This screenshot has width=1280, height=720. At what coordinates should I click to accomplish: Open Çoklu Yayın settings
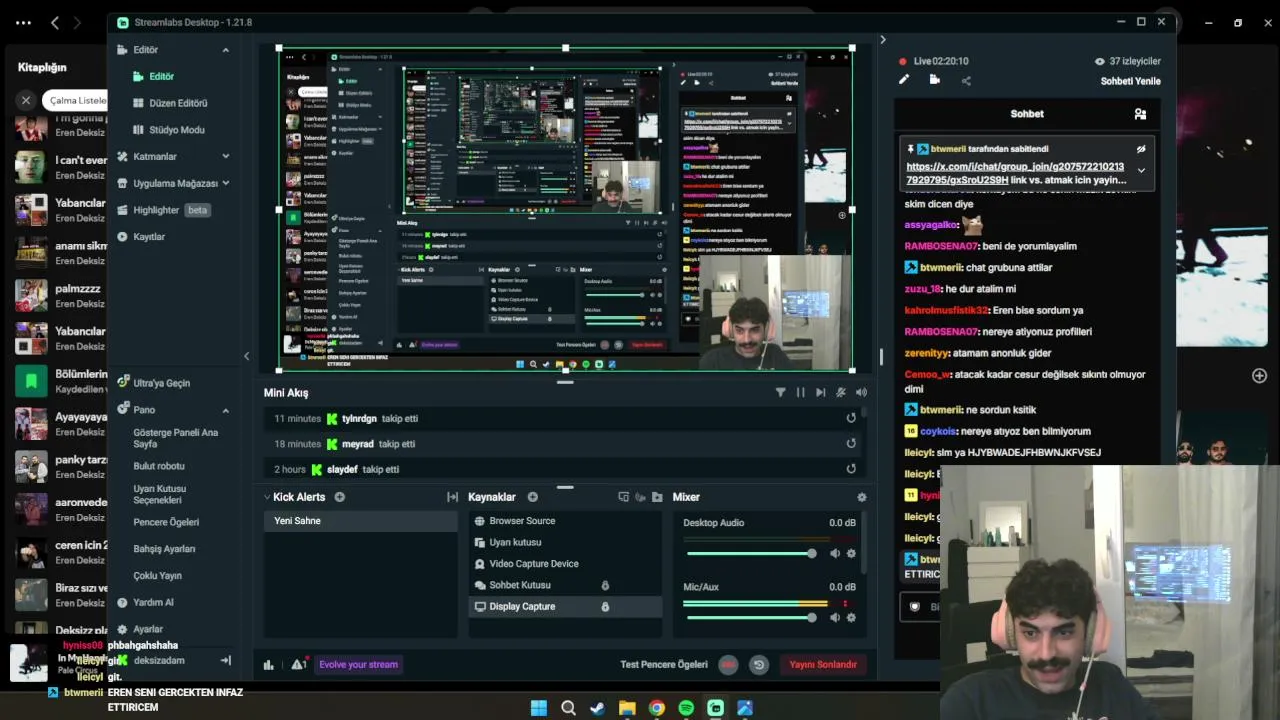[158, 576]
